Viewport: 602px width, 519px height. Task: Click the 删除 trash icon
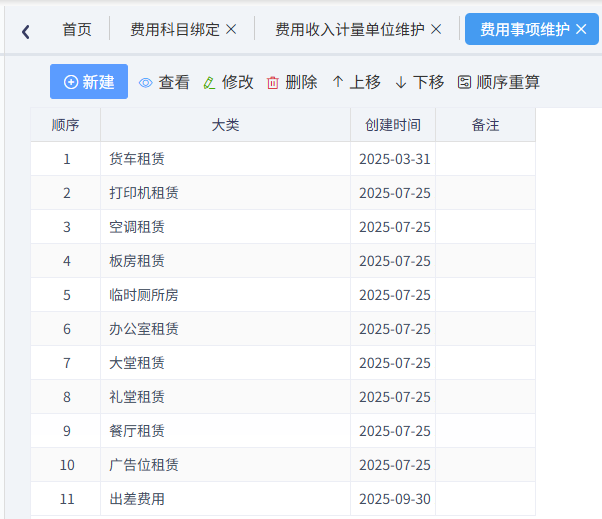click(x=273, y=83)
